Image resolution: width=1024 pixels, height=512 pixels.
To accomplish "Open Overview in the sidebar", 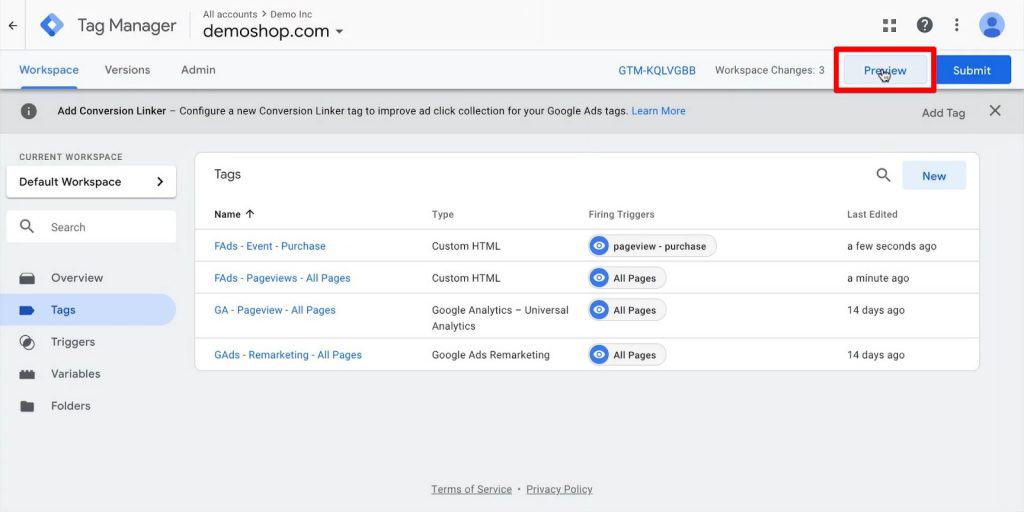I will [x=77, y=278].
